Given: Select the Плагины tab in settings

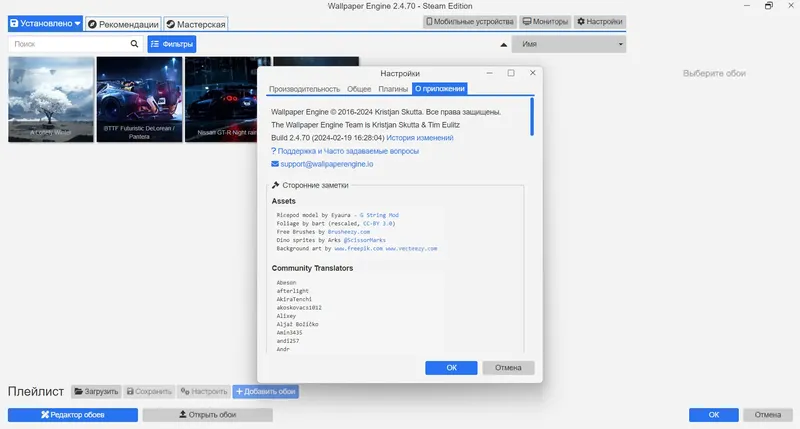Looking at the screenshot, I should click(393, 89).
